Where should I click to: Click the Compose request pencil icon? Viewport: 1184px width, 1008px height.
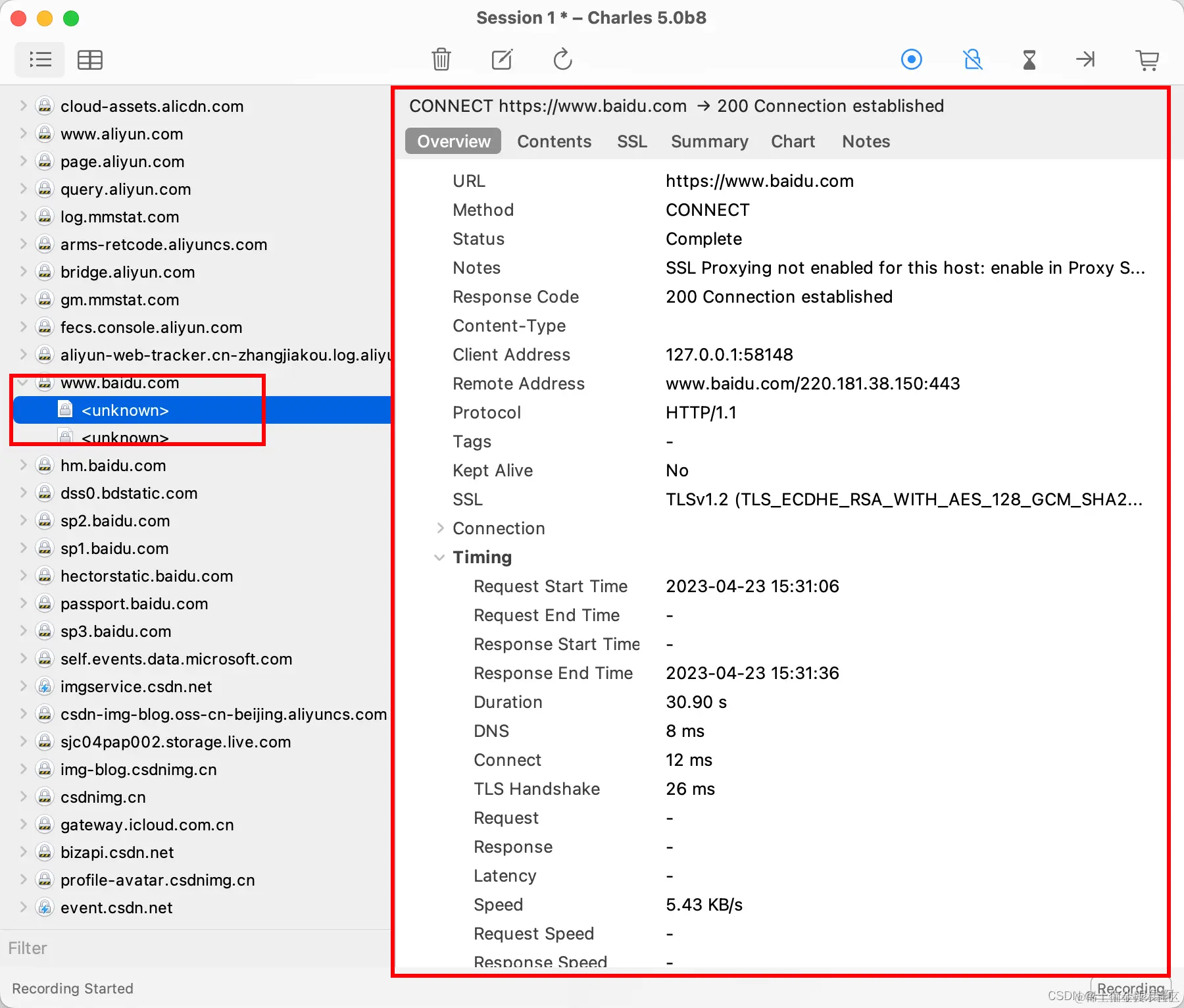tap(503, 60)
